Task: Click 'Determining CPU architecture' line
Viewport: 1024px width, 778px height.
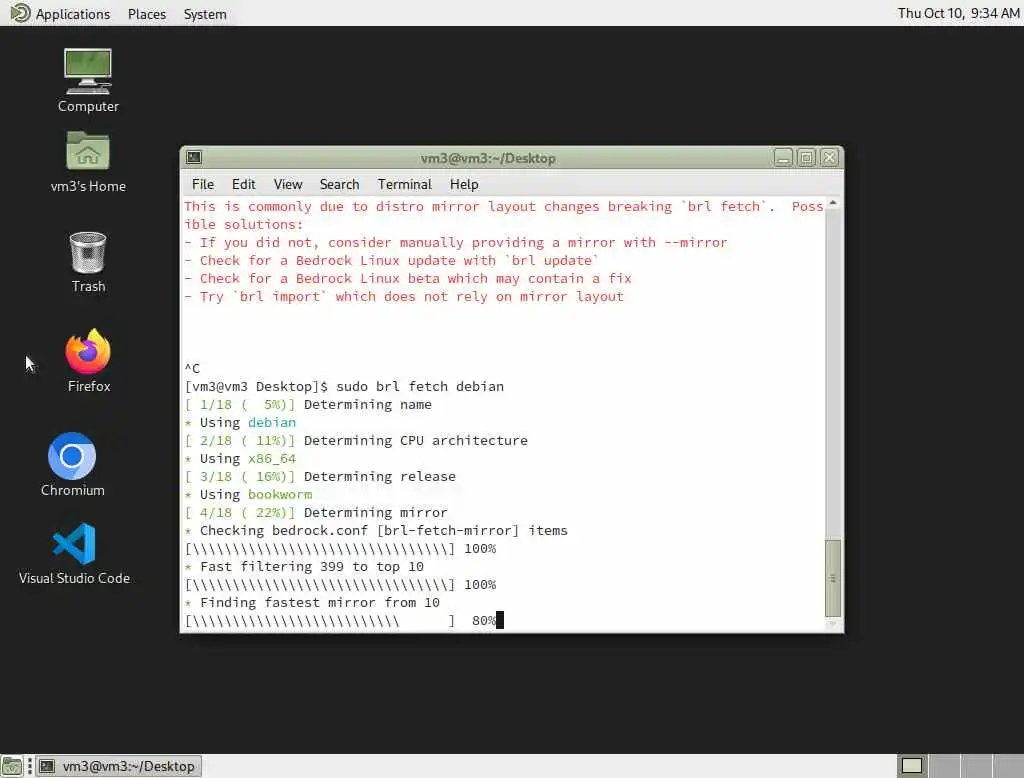Action: 356,440
